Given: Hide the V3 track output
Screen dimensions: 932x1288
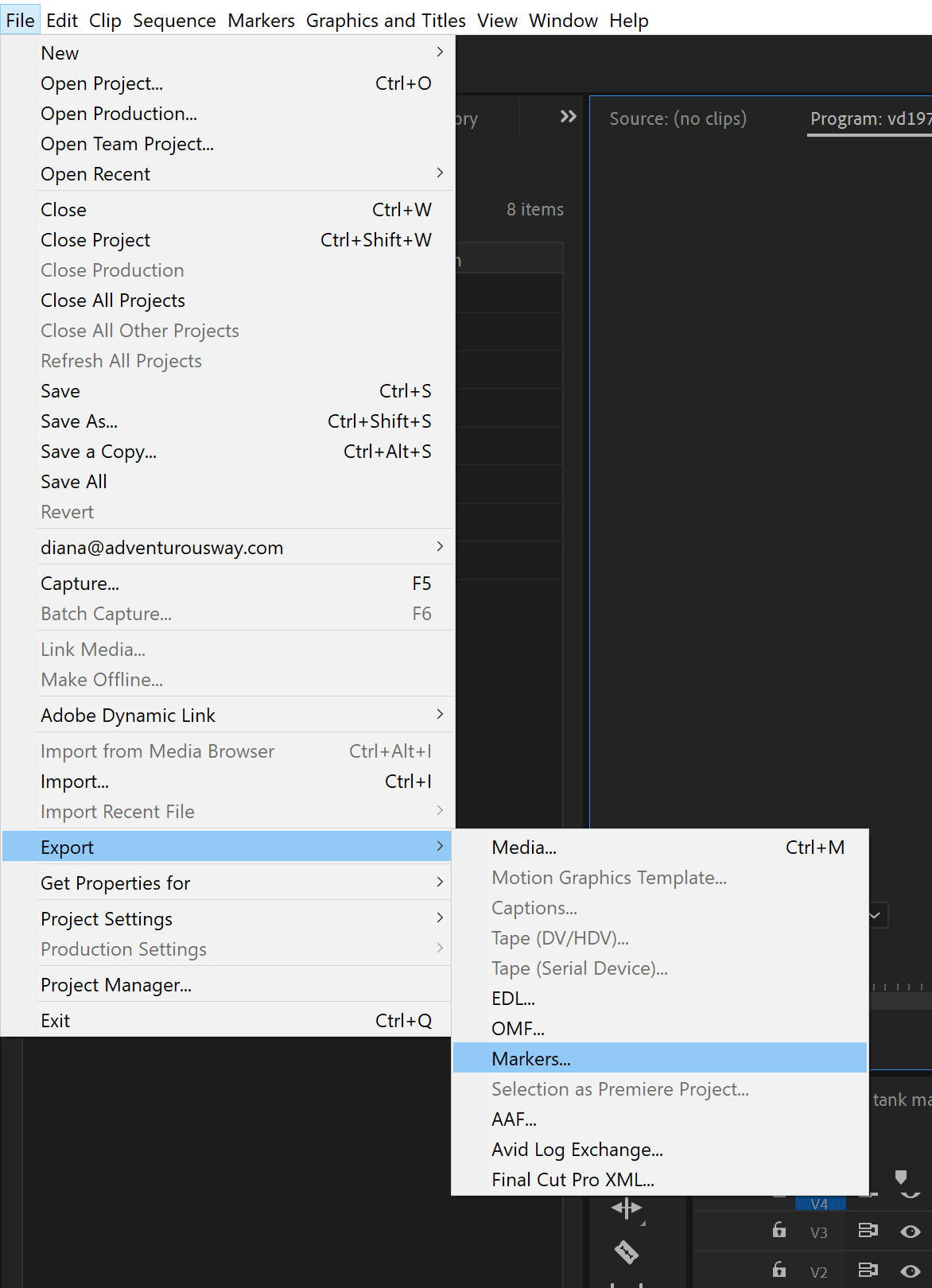Looking at the screenshot, I should click(x=911, y=1232).
